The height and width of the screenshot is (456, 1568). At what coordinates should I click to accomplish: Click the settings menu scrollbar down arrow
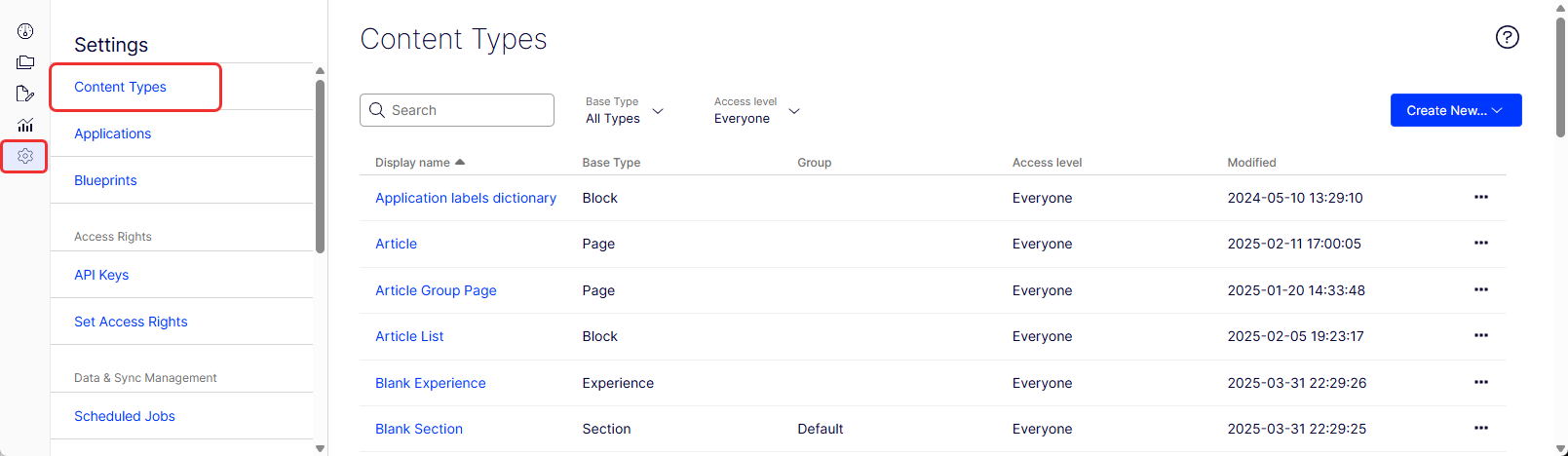320,448
